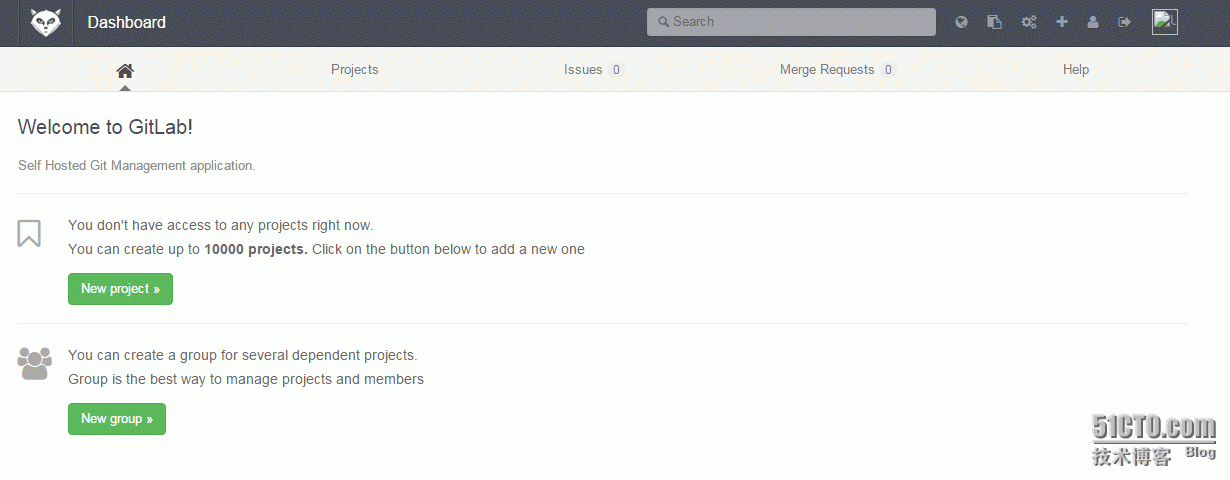1230x480 pixels.
Task: Click the bookmark icon beside projects message
Action: click(x=29, y=234)
